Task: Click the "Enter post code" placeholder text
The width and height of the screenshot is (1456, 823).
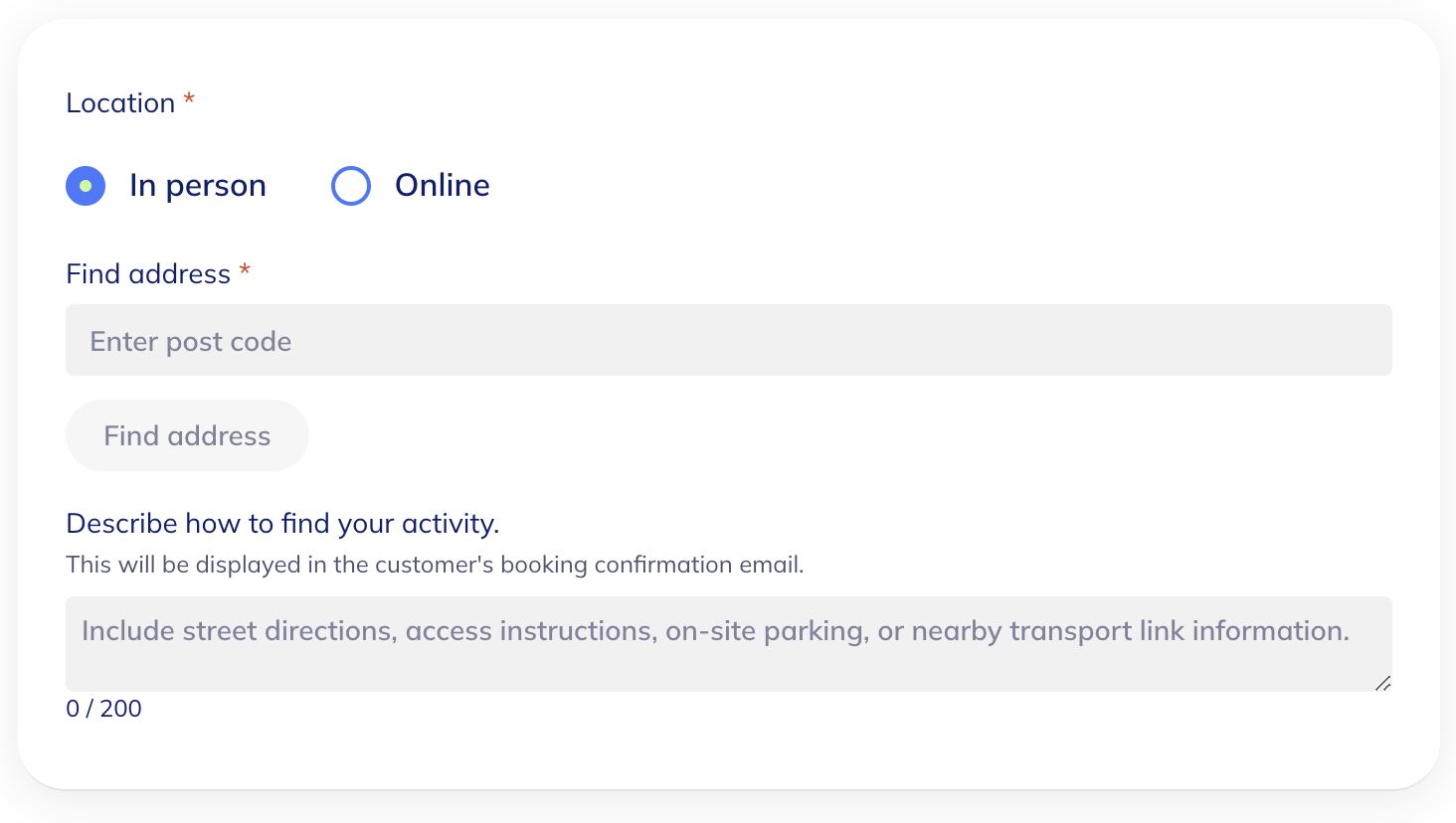Action: coord(191,342)
